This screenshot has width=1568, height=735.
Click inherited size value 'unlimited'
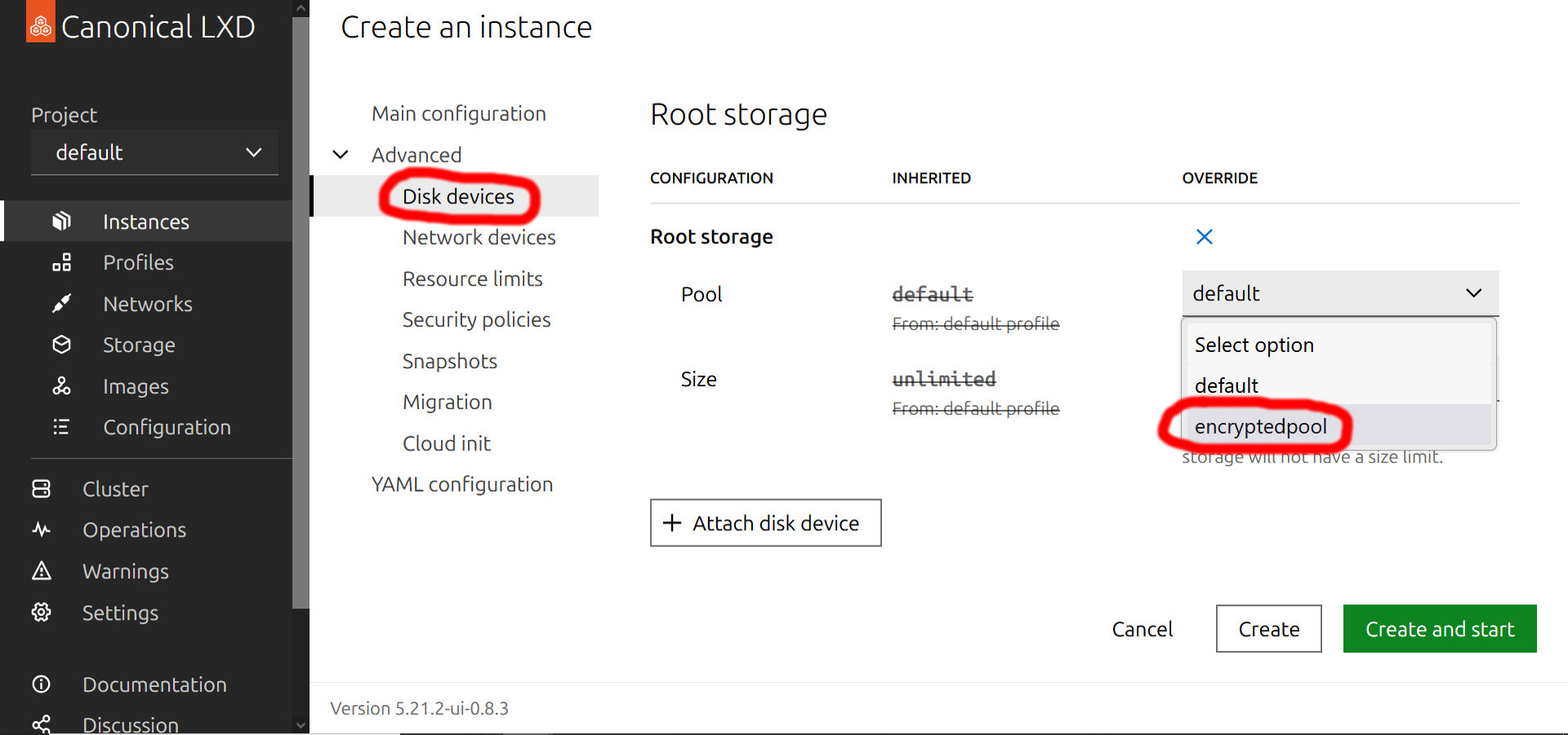click(944, 379)
